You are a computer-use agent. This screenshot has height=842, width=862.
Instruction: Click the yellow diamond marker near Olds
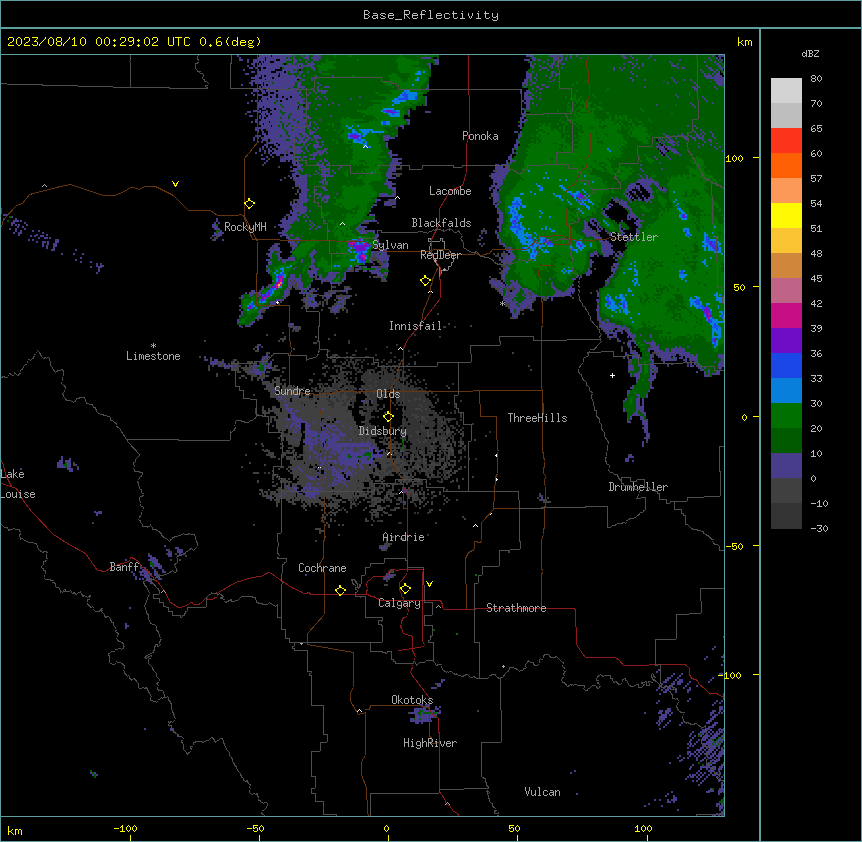pyautogui.click(x=388, y=417)
